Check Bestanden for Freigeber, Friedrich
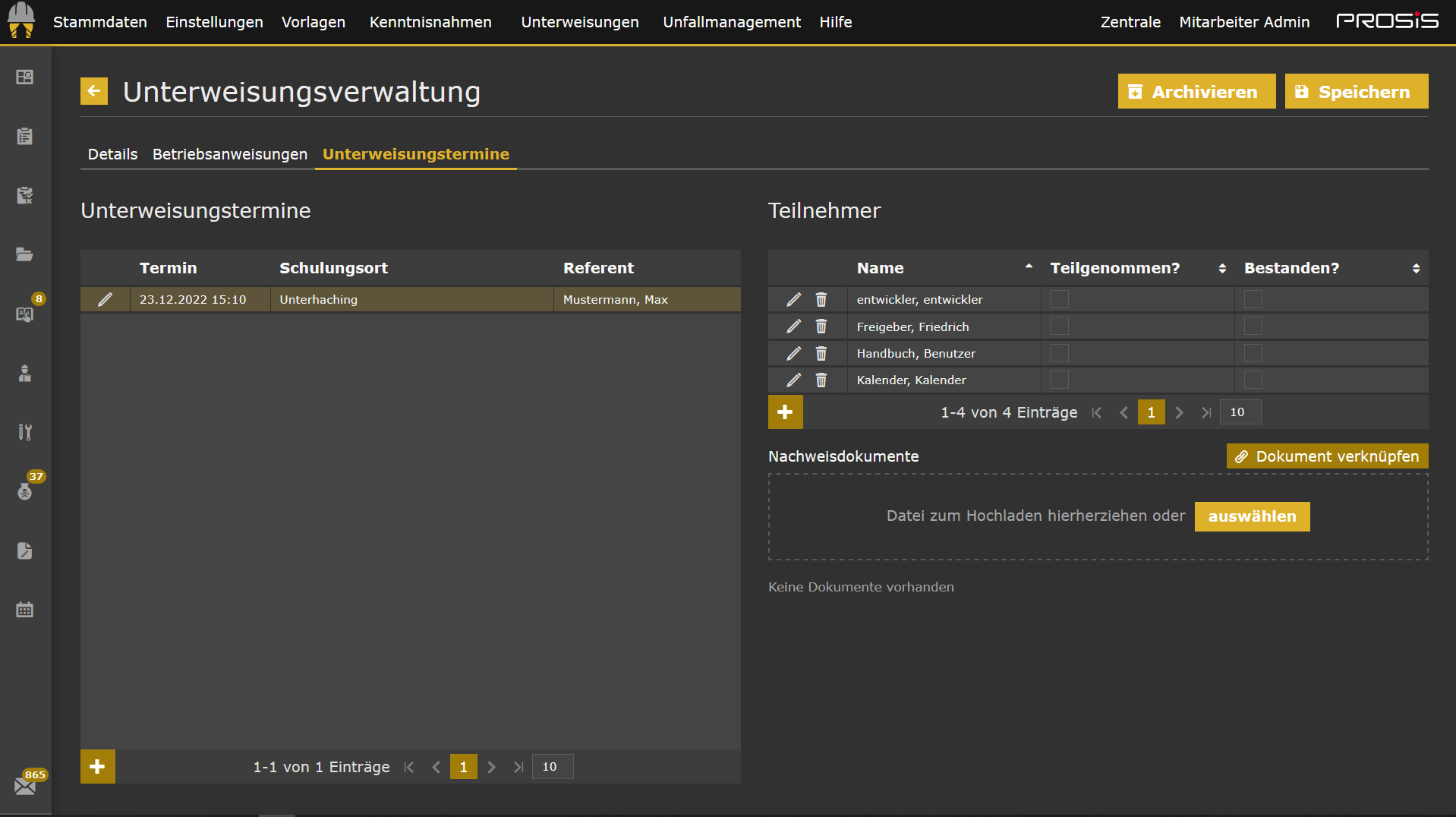 click(x=1253, y=326)
